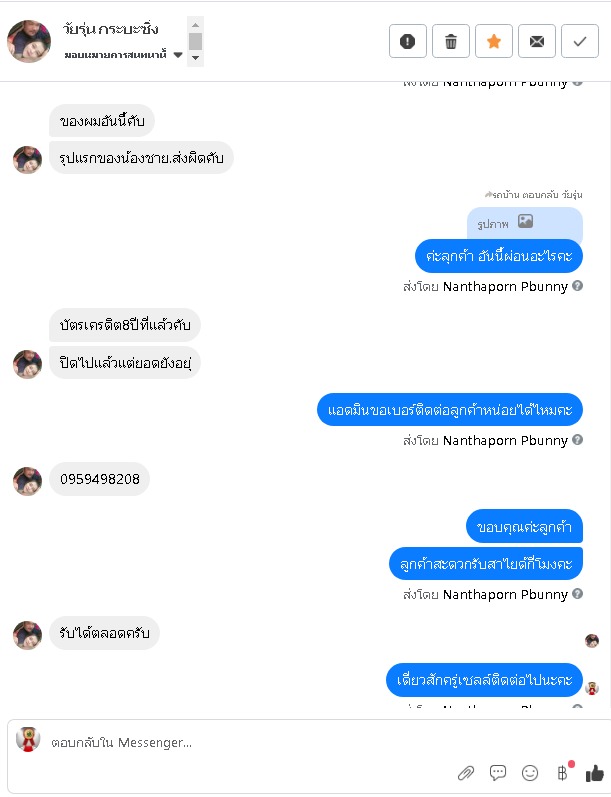Toggle the orange star follow-up marker
The width and height of the screenshot is (611, 797).
coord(494,41)
